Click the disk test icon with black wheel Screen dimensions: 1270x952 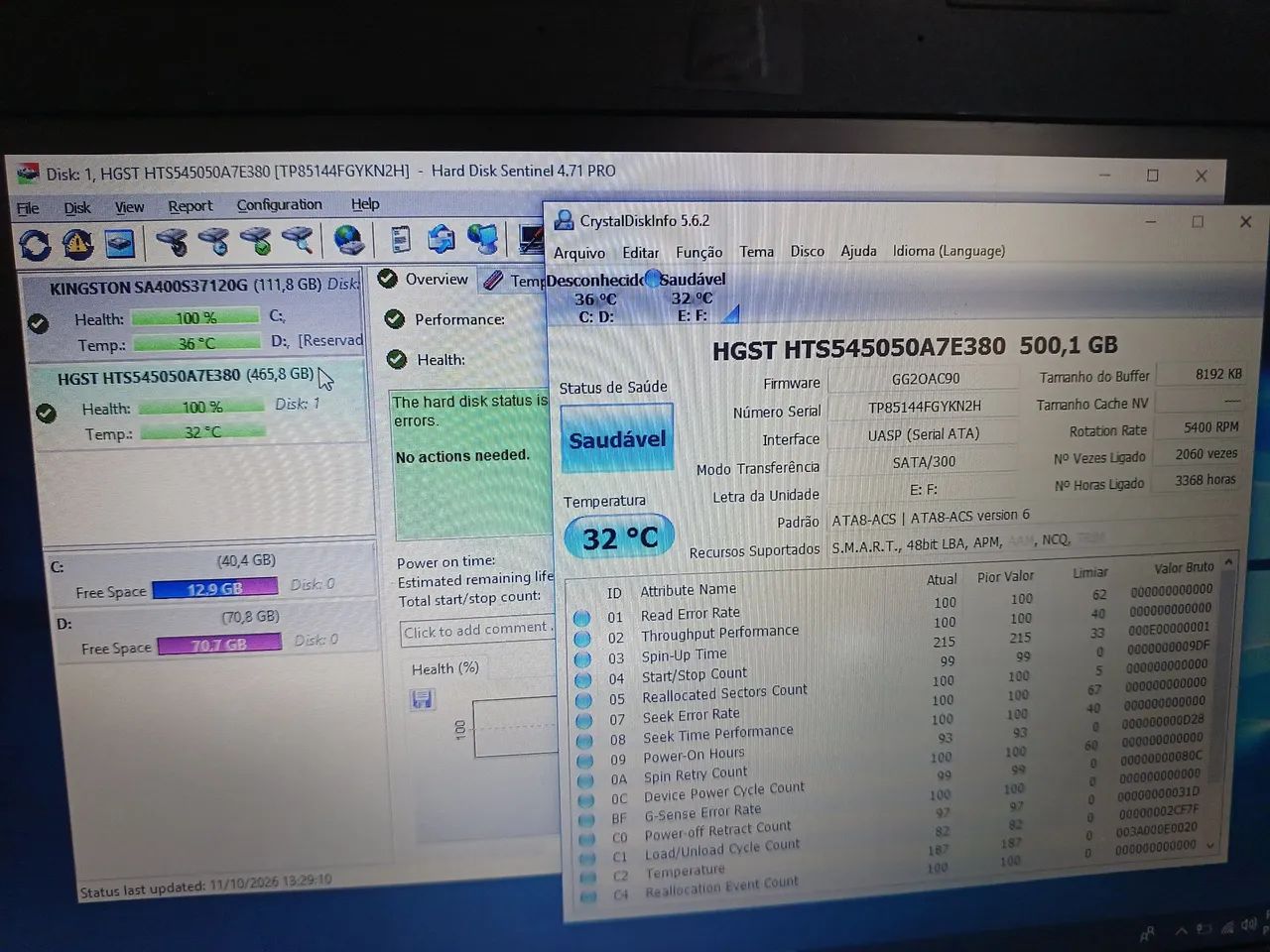pos(172,241)
